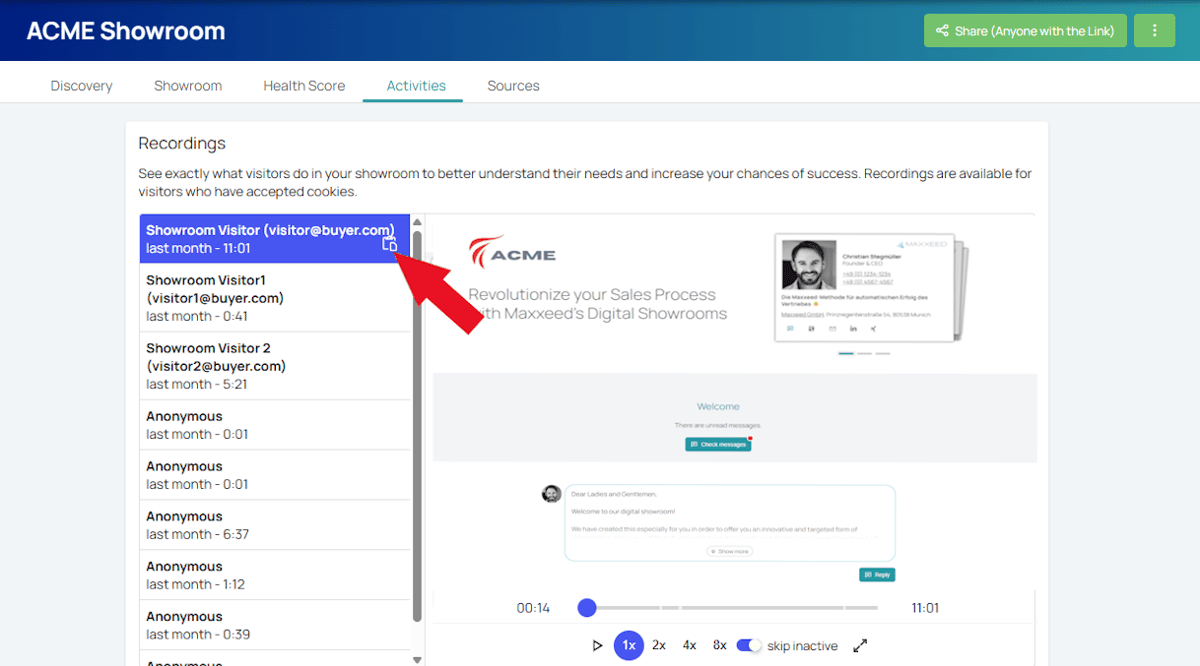Set playback speed to 1x
The image size is (1200, 666).
point(629,646)
